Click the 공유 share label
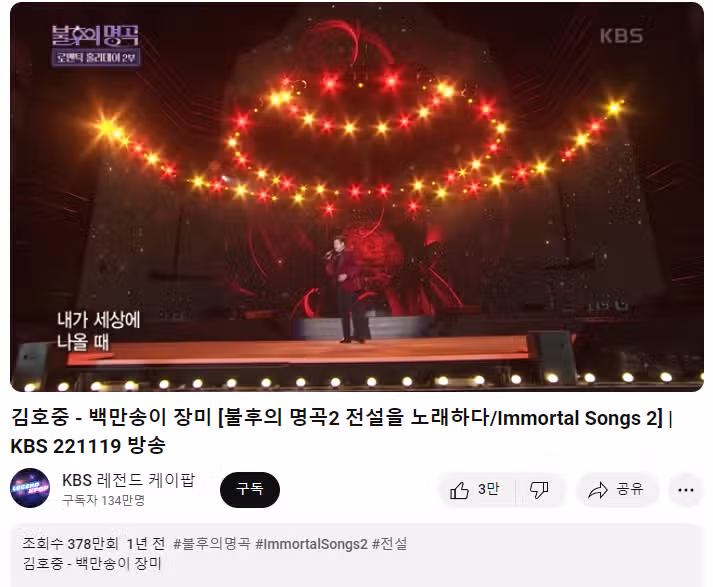713x587 pixels. click(x=630, y=490)
